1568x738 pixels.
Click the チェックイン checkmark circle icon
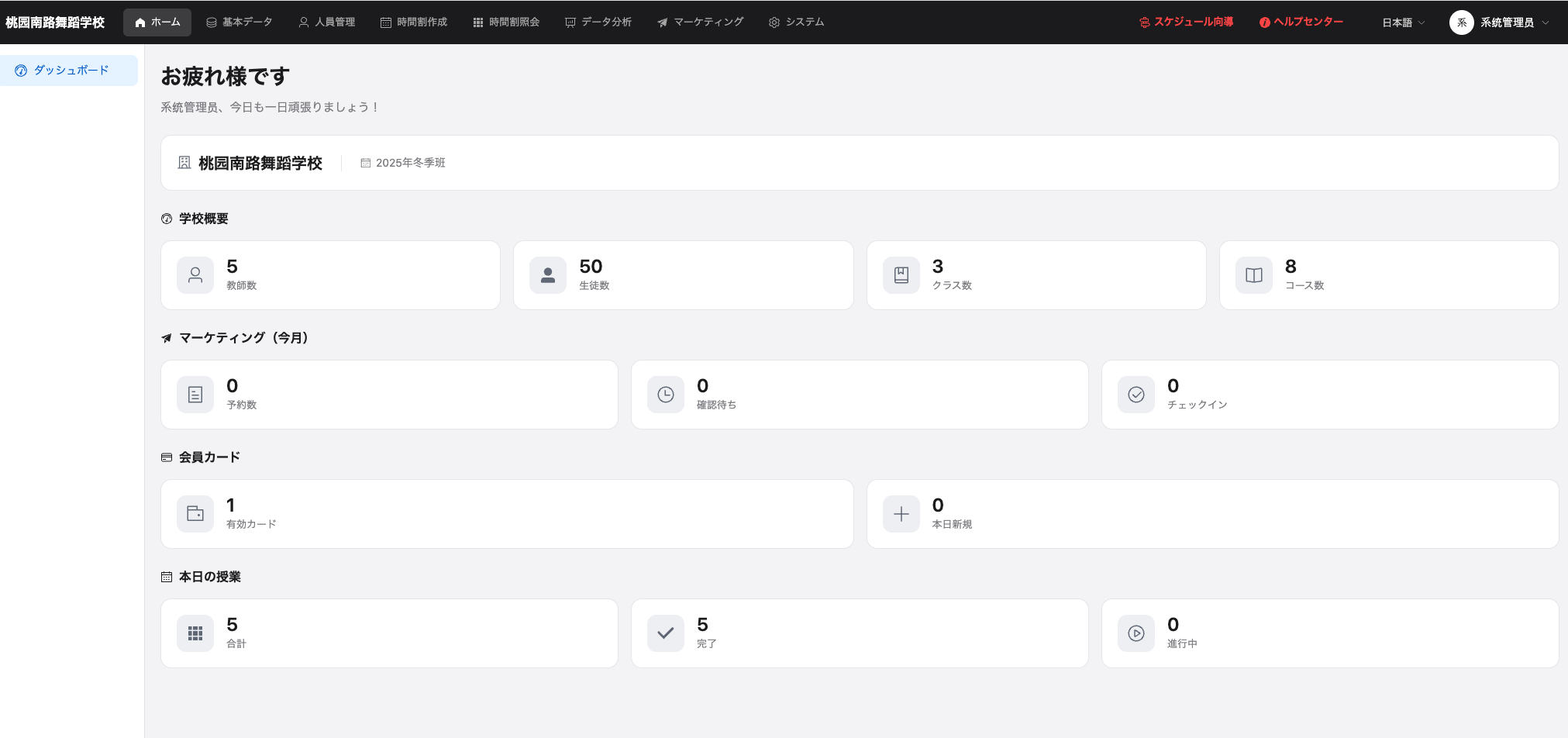pos(1136,395)
